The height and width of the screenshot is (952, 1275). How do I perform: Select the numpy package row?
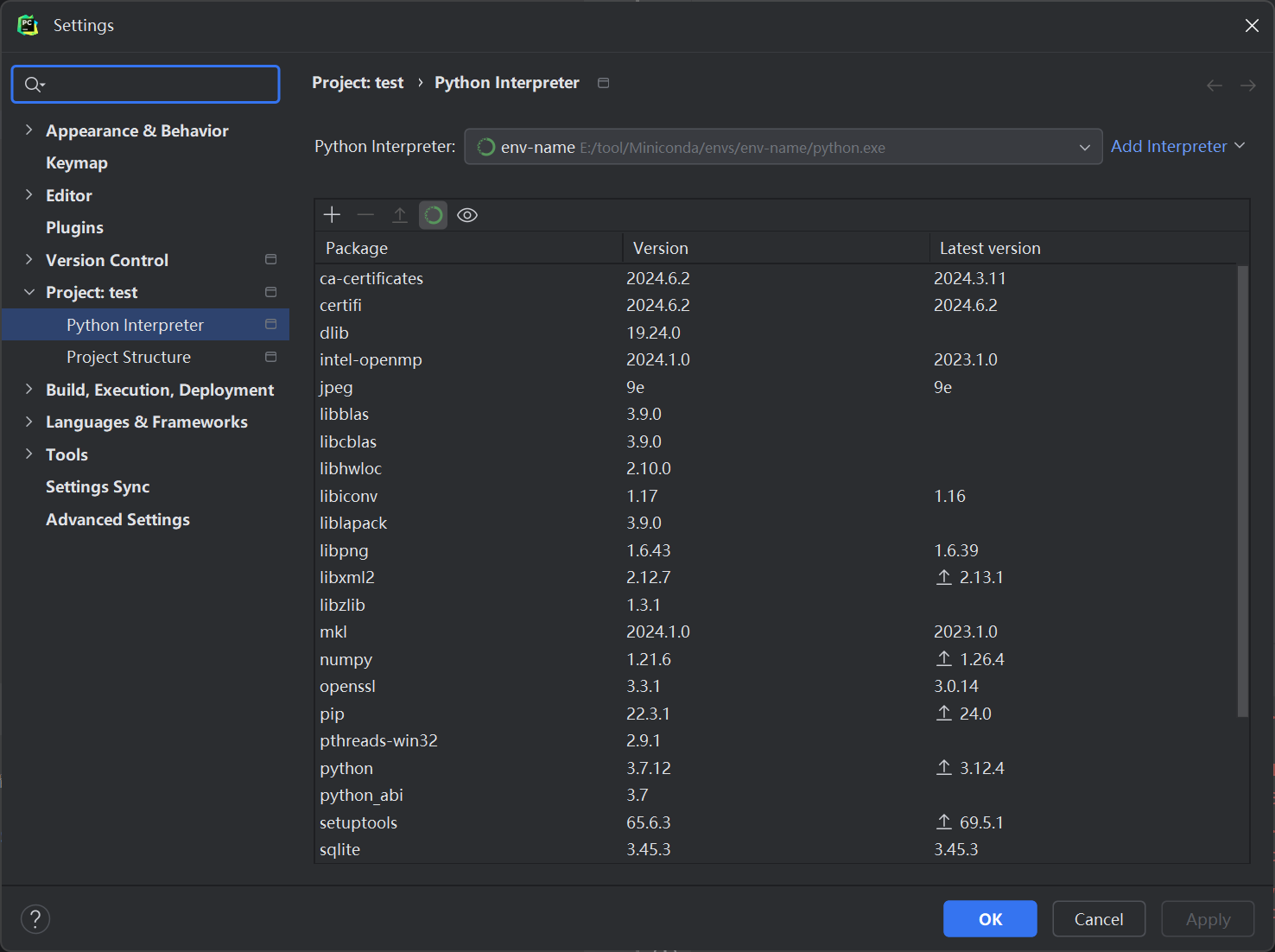click(776, 659)
